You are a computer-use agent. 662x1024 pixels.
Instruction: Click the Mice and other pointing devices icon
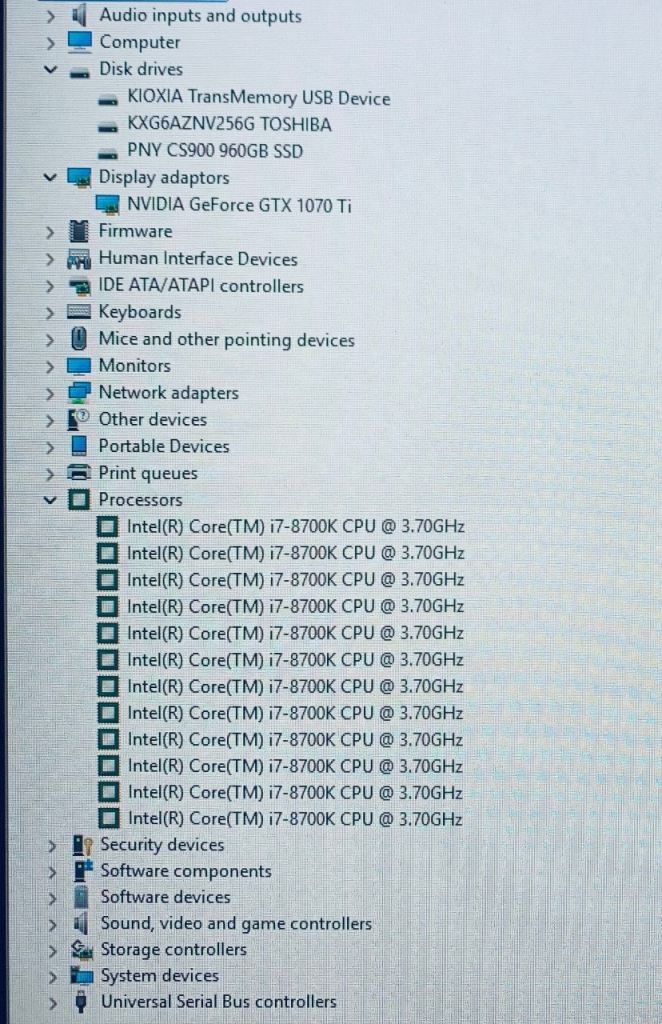click(78, 339)
